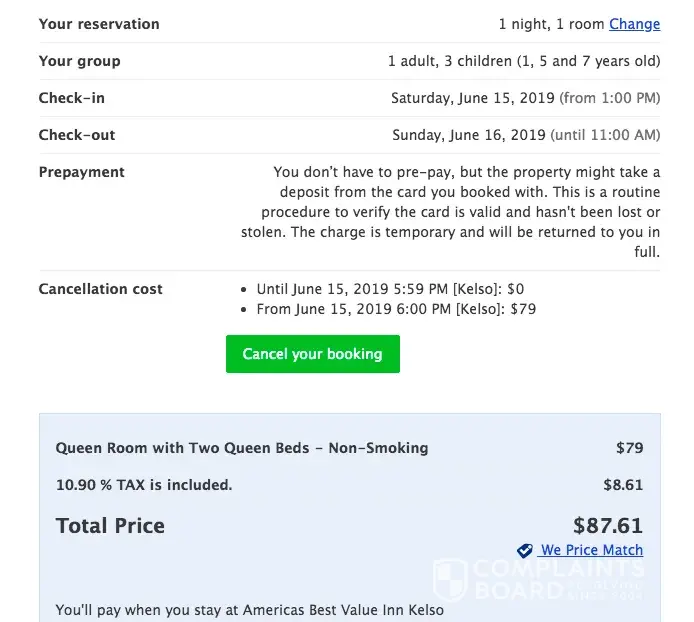Screen dimensions: 694x622
Task: Click the $87.61 total price amount
Action: 608,525
